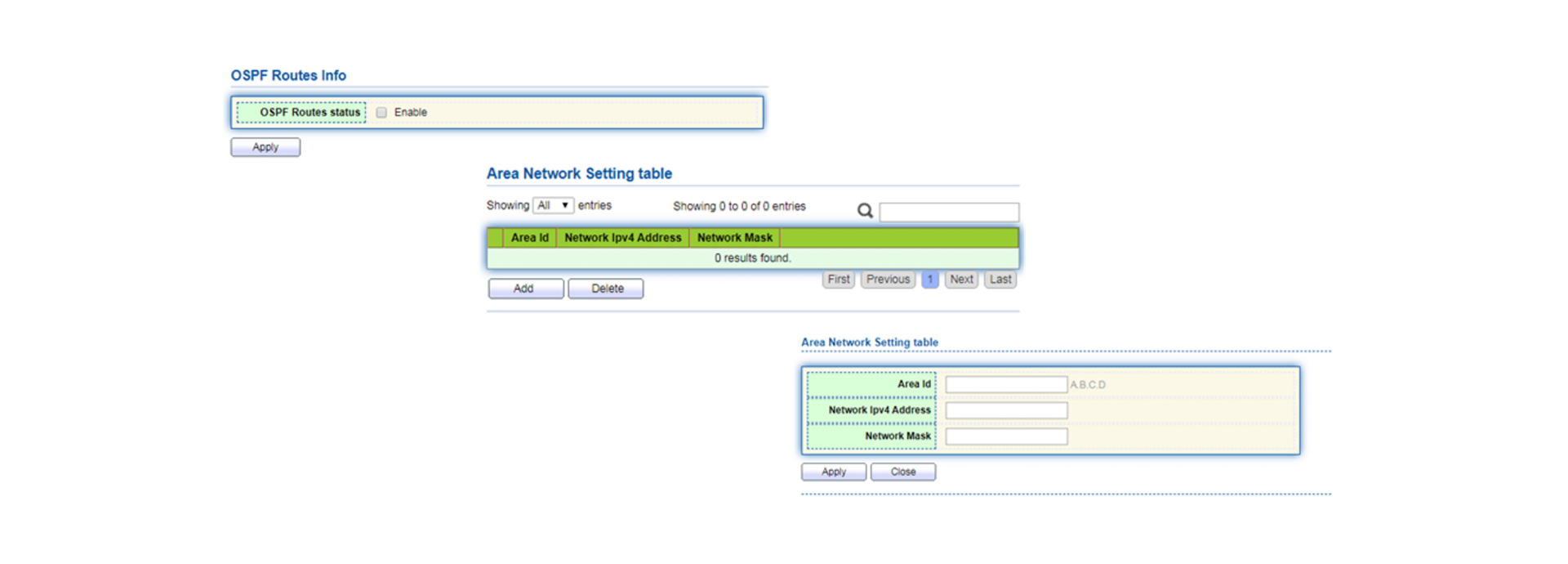Focus the Network Ipv4 Address input field
The image size is (1568, 564).
click(x=1006, y=410)
